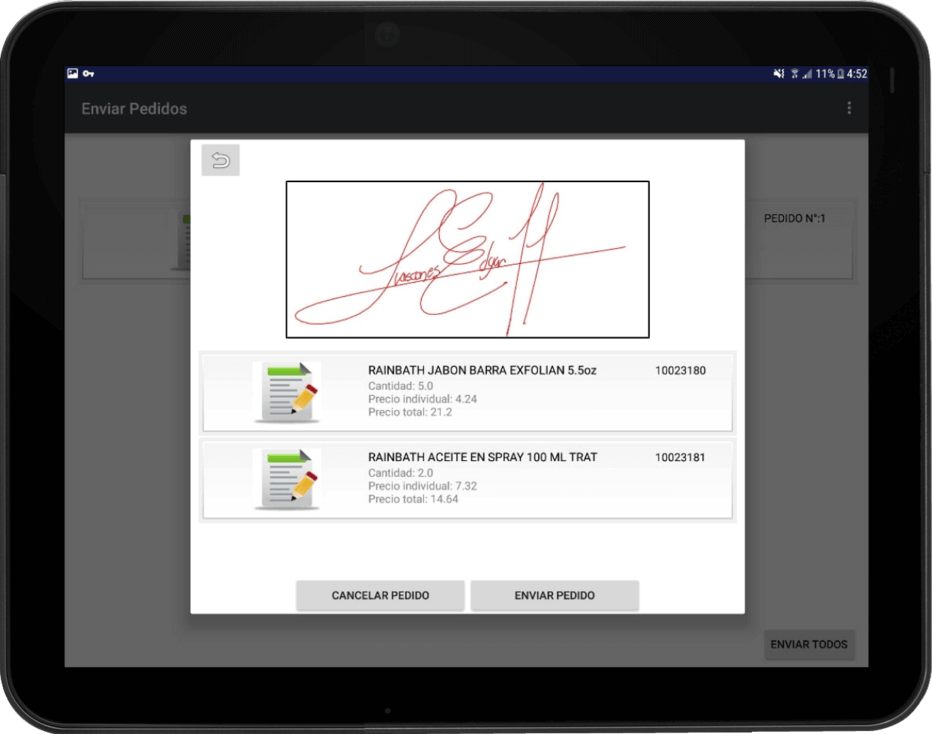
Task: Select the RAINBATH ACEITE EN SPRAY 100 ML title
Action: click(x=482, y=458)
